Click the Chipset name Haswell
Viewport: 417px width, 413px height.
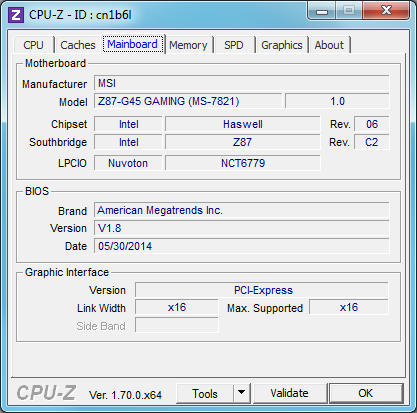pyautogui.click(x=243, y=124)
